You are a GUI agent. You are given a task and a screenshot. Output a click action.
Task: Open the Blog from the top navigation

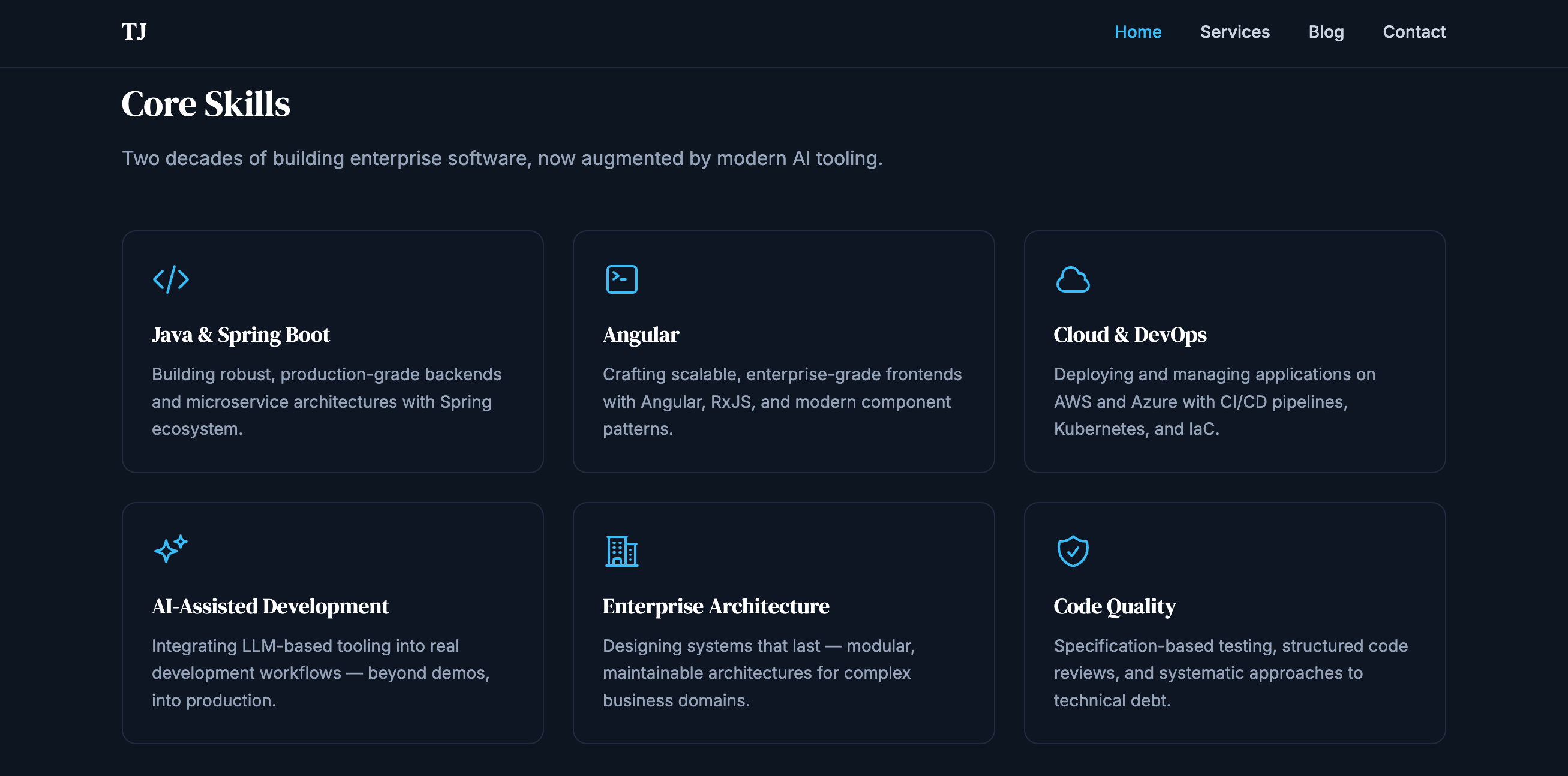1326,32
